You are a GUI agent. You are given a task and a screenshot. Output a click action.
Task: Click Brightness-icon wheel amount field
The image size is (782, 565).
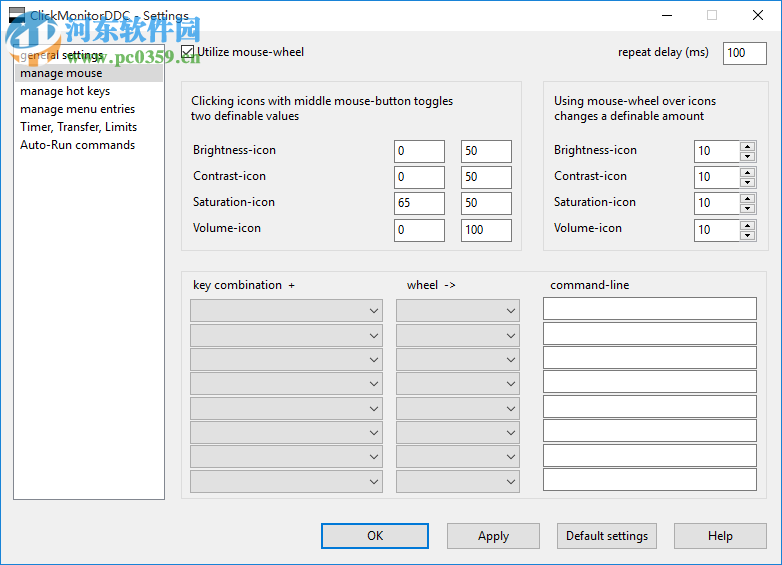pos(717,151)
